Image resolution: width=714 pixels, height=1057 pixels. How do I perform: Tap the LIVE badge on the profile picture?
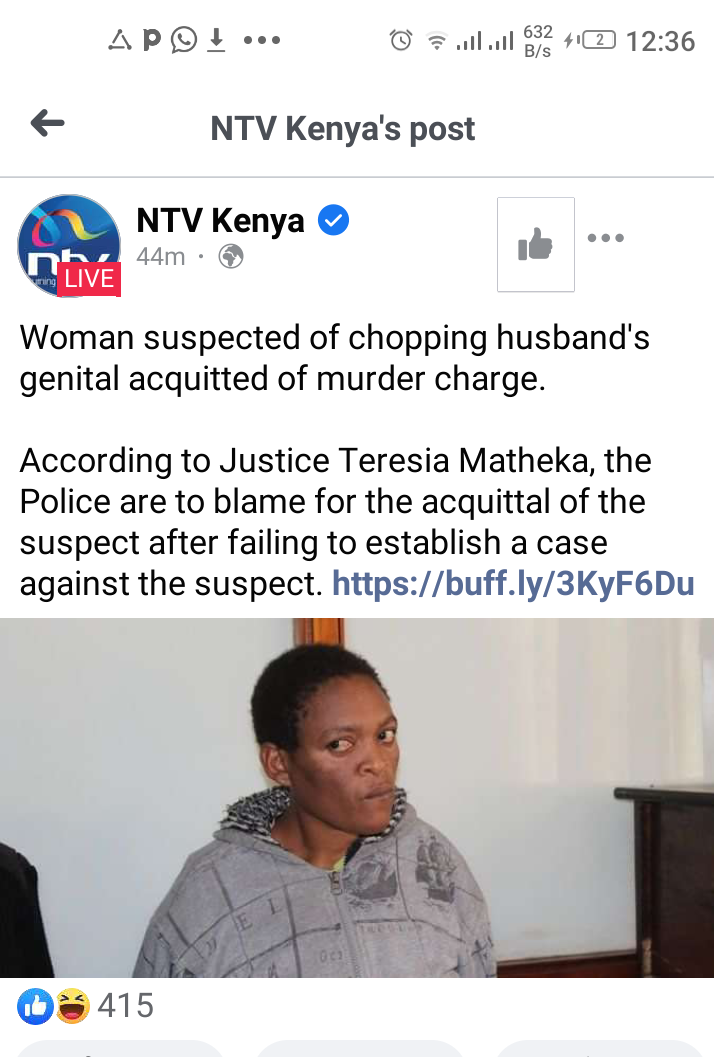point(89,279)
